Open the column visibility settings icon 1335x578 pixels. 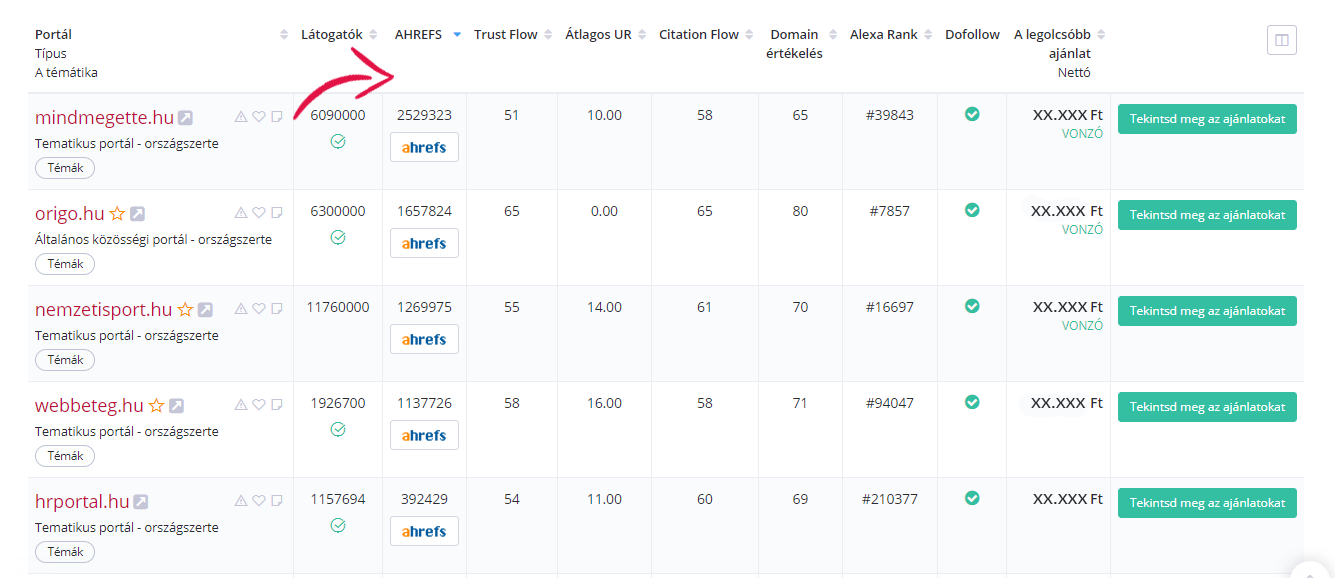[x=1282, y=40]
